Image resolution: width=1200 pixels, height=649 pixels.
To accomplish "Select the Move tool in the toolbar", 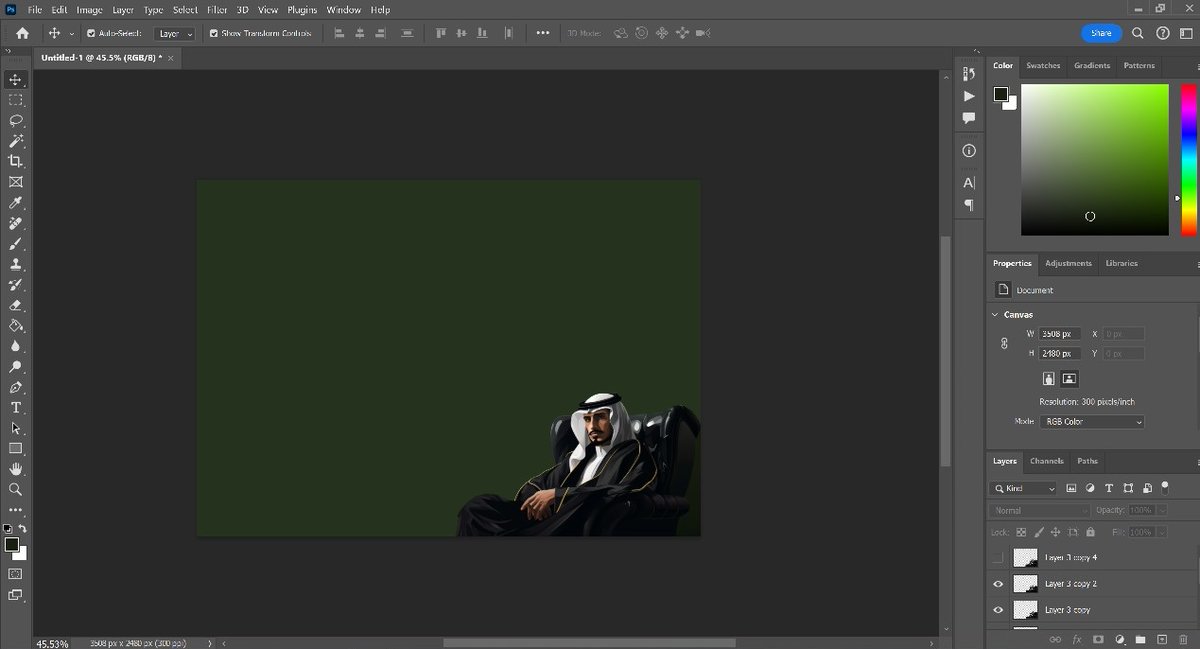I will point(16,79).
